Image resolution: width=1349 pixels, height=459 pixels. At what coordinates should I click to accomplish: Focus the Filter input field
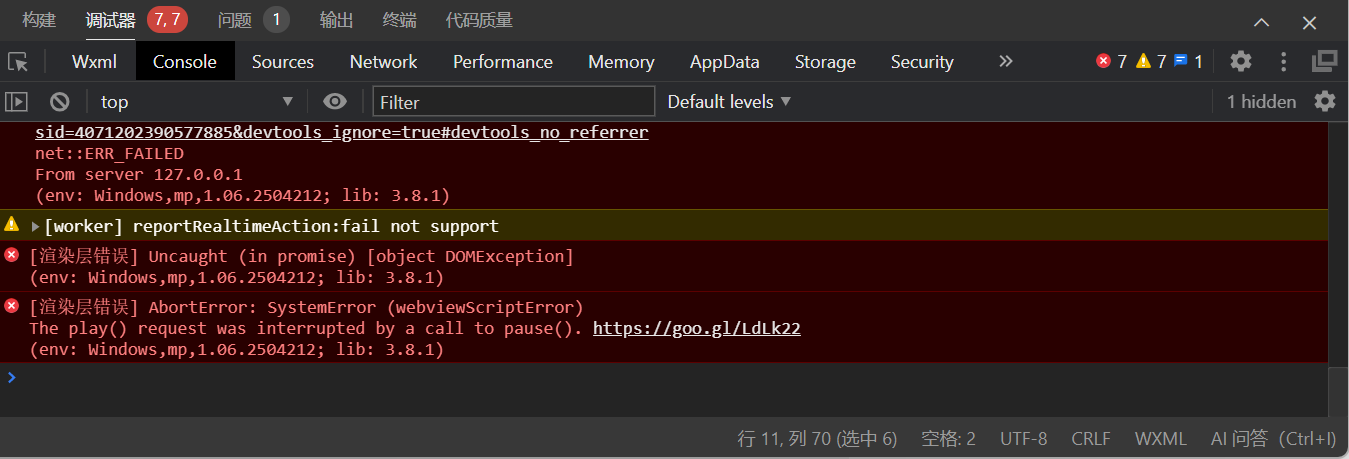point(514,102)
